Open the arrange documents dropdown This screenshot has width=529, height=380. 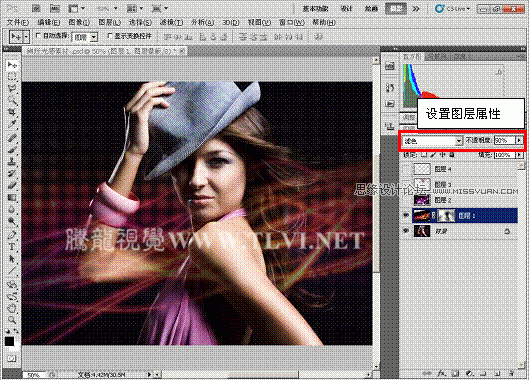[135, 8]
